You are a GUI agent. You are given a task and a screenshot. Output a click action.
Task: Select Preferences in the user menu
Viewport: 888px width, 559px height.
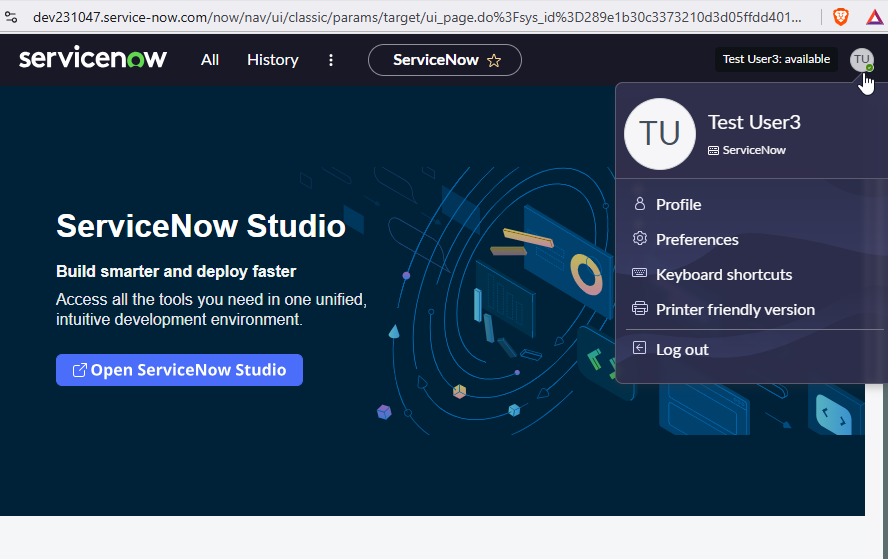pos(696,239)
